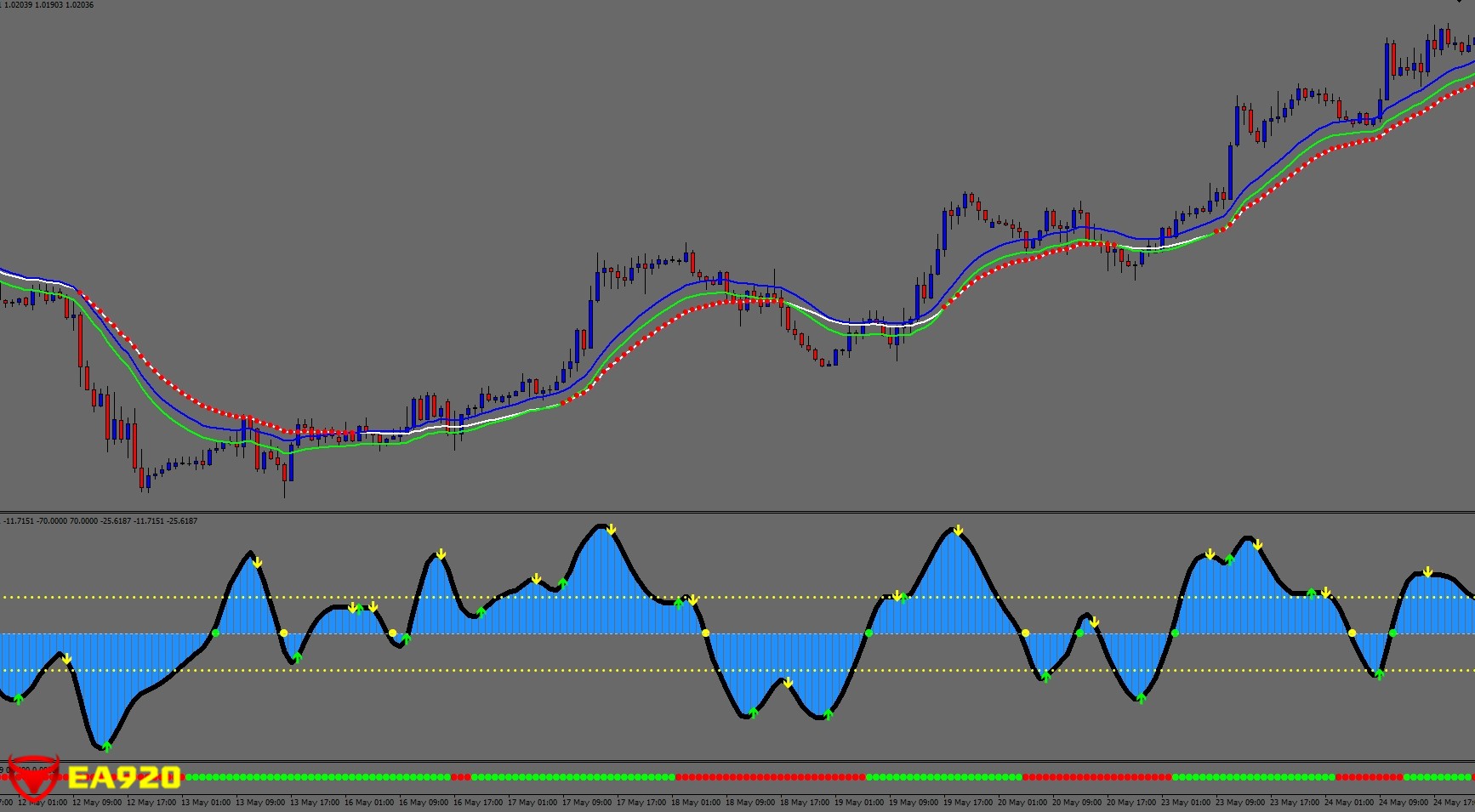Click the last yellow zero-line crossing dot
Viewport: 1475px width, 812px height.
(1352, 633)
